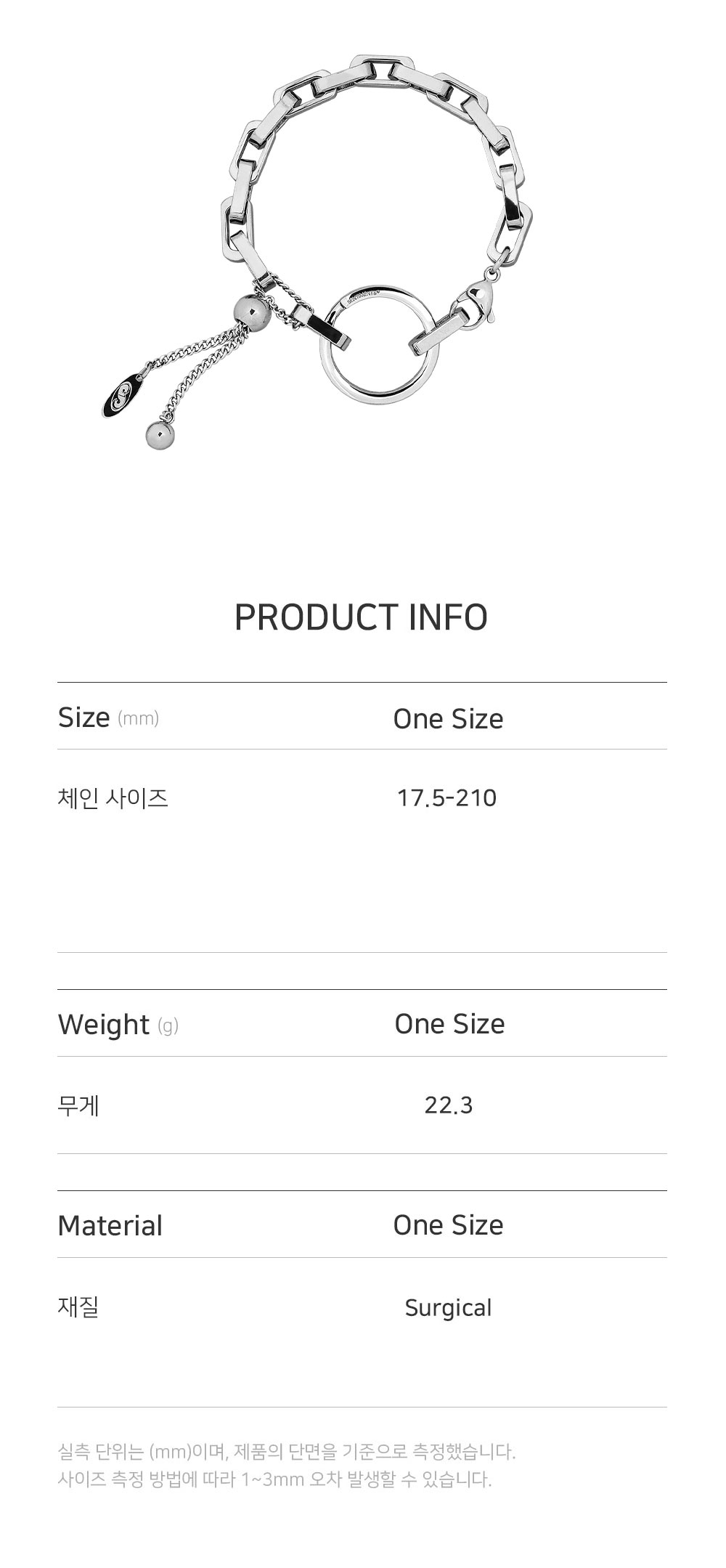Click the upper ball bead slider
Image resolution: width=726 pixels, height=1568 pixels.
pos(252,313)
